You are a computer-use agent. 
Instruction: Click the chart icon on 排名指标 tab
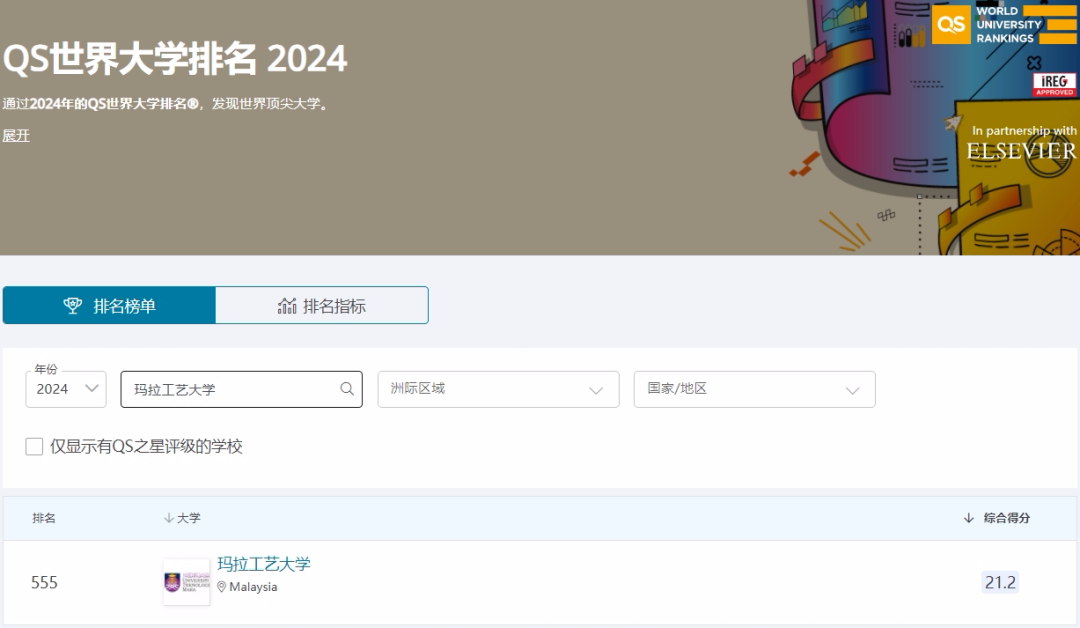(x=287, y=305)
